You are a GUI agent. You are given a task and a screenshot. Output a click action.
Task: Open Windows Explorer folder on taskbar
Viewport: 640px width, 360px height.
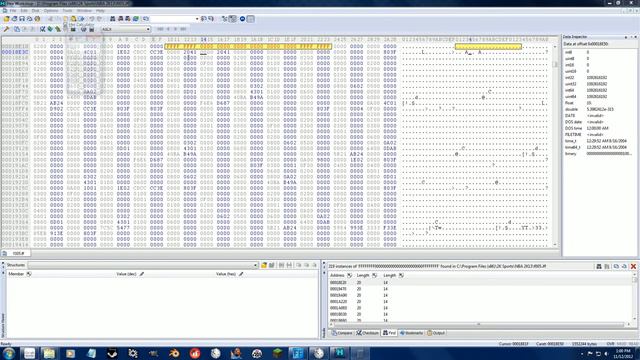click(49, 353)
